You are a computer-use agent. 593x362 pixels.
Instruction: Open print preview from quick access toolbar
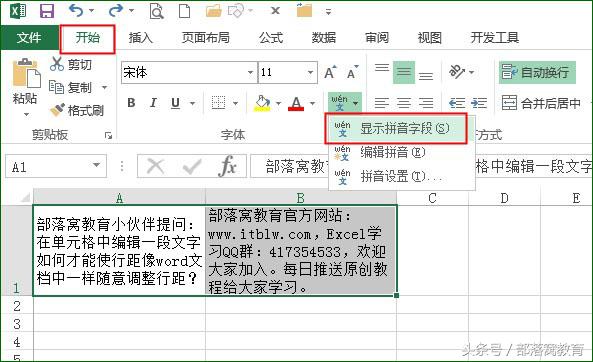156,11
